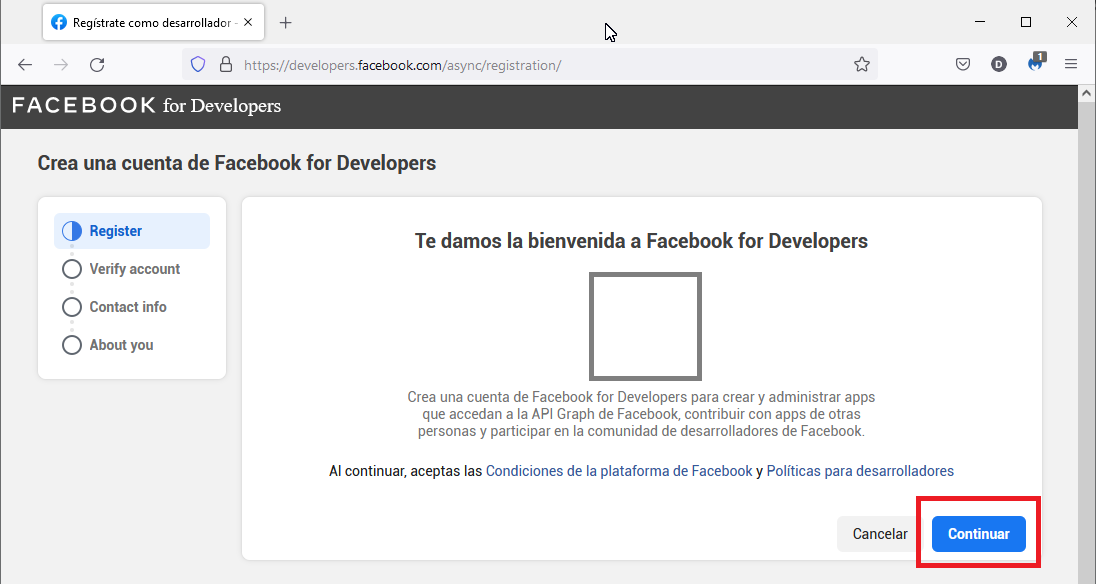Open new tab with plus icon

click(286, 22)
